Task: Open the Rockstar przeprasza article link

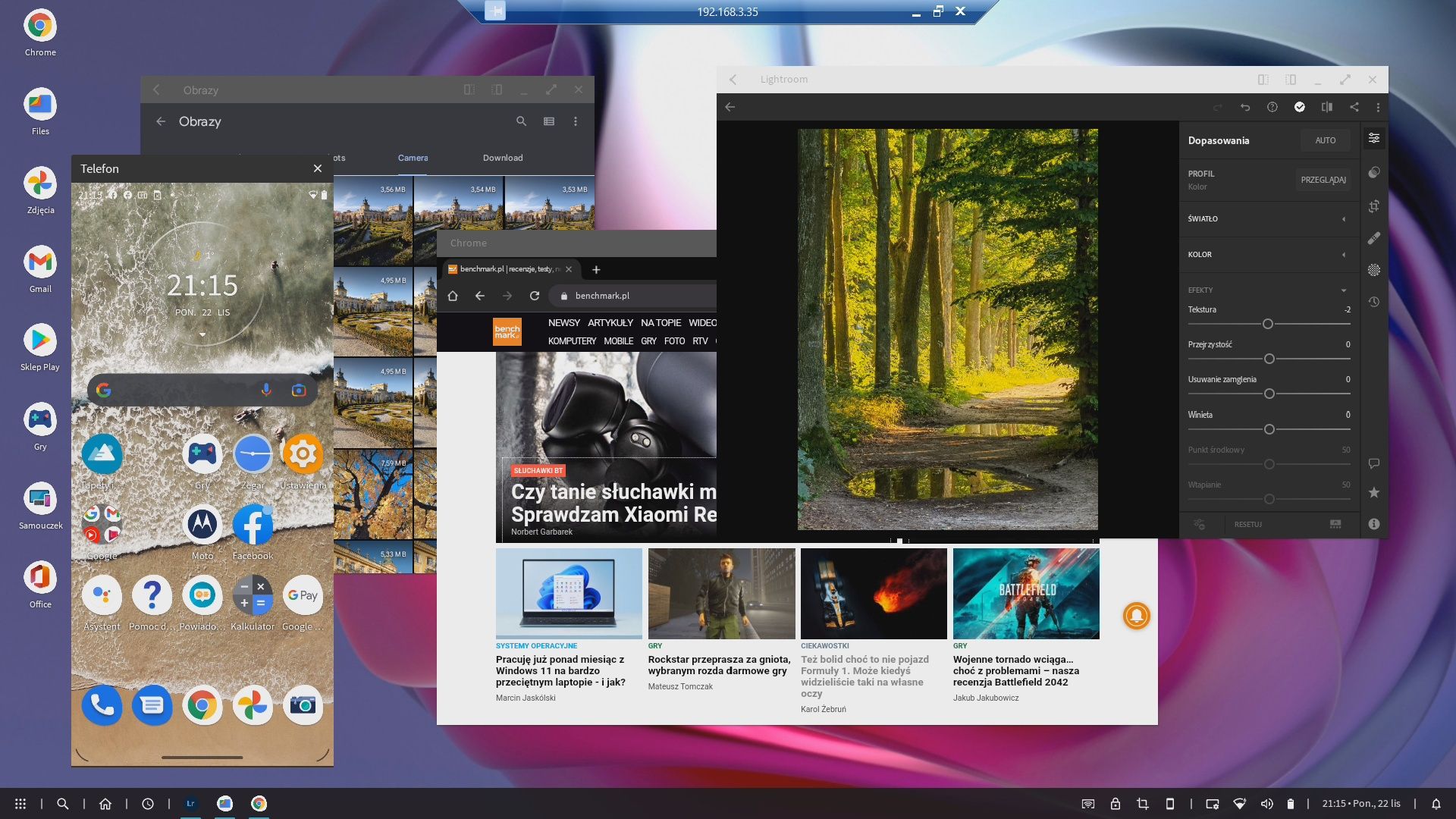Action: click(720, 665)
